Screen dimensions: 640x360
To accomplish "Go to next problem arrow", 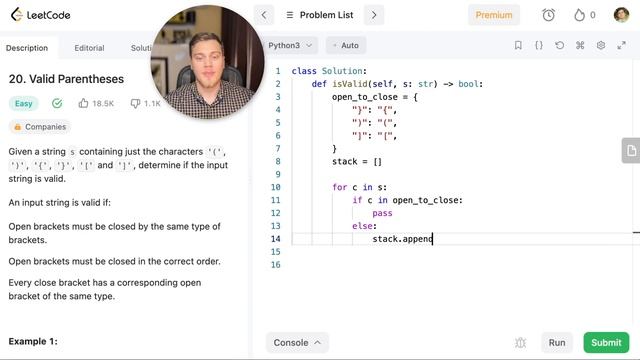I will 374,15.
